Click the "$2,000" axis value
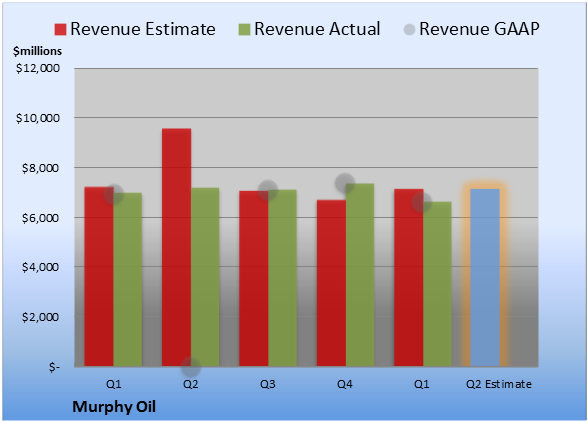Image resolution: width=588 pixels, height=422 pixels. [40, 317]
